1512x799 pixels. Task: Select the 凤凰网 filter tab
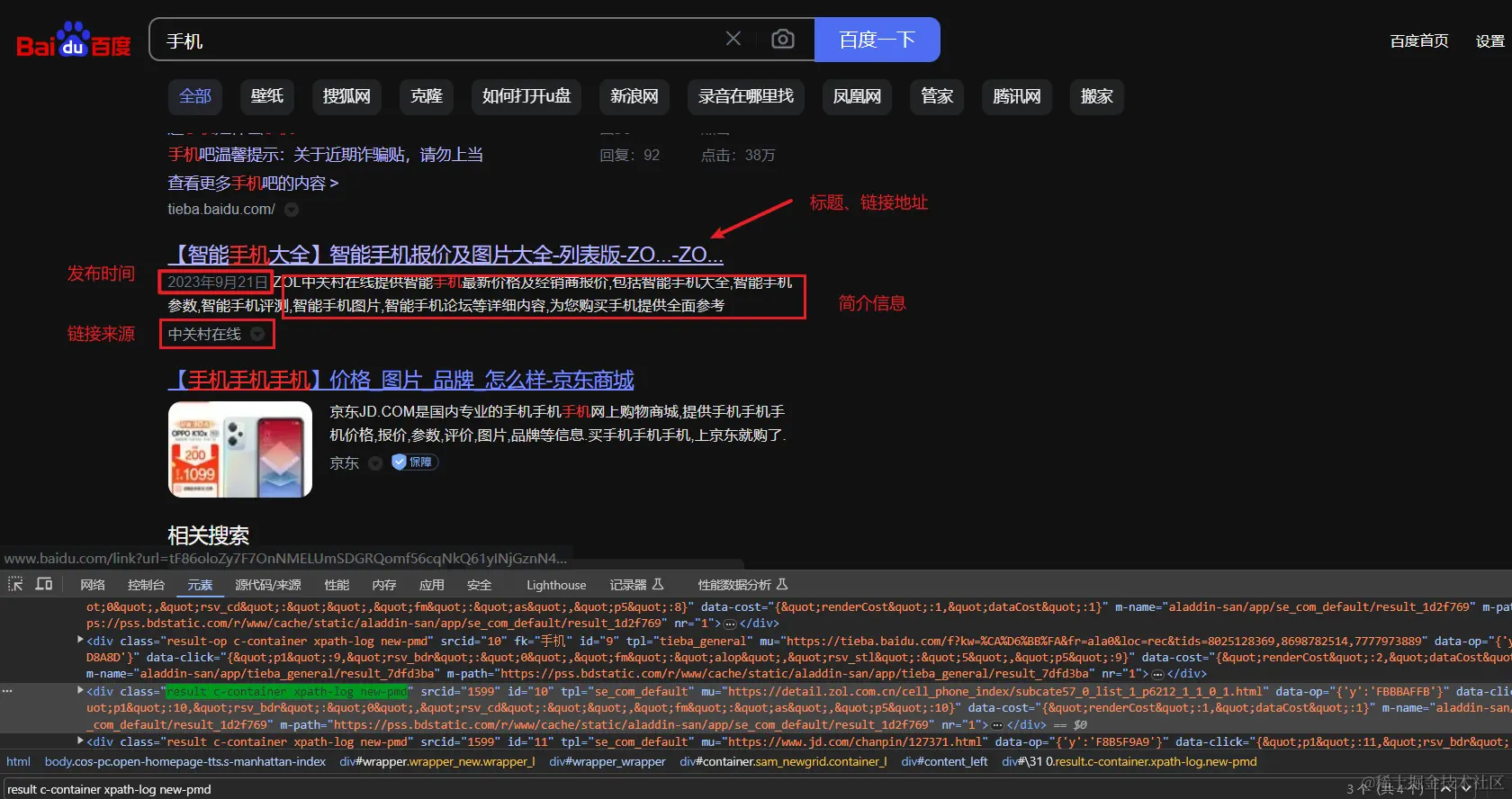[x=857, y=96]
